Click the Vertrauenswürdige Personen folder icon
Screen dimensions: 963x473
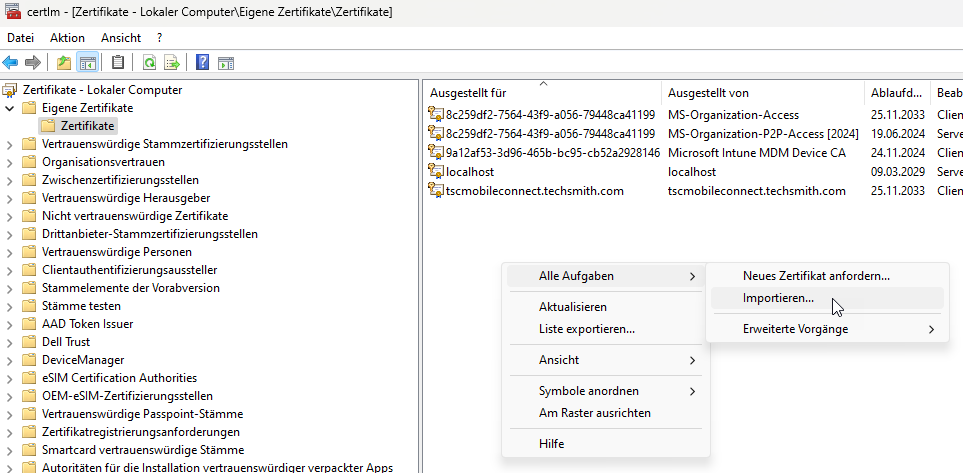pos(29,252)
